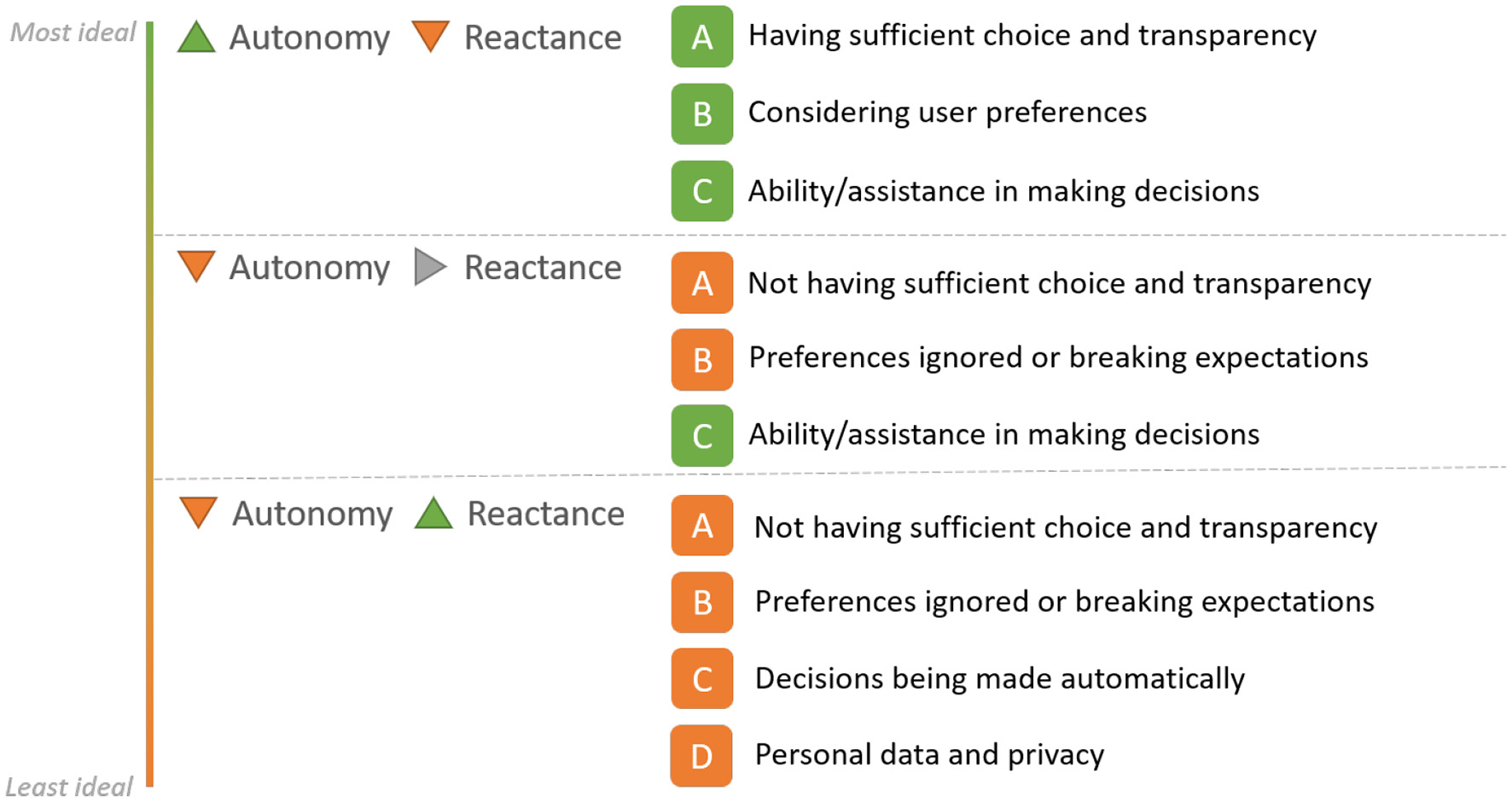Select "Having sufficient choice and transparency" label
Image resolution: width=1512 pixels, height=802 pixels.
(x=1032, y=35)
